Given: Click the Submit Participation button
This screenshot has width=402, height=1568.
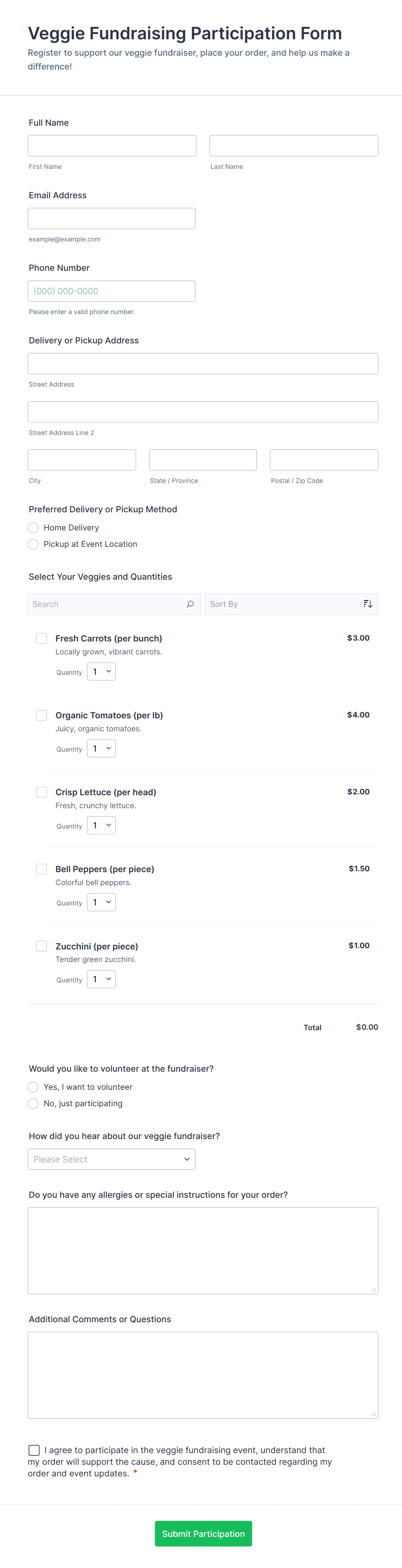Looking at the screenshot, I should [x=203, y=1533].
